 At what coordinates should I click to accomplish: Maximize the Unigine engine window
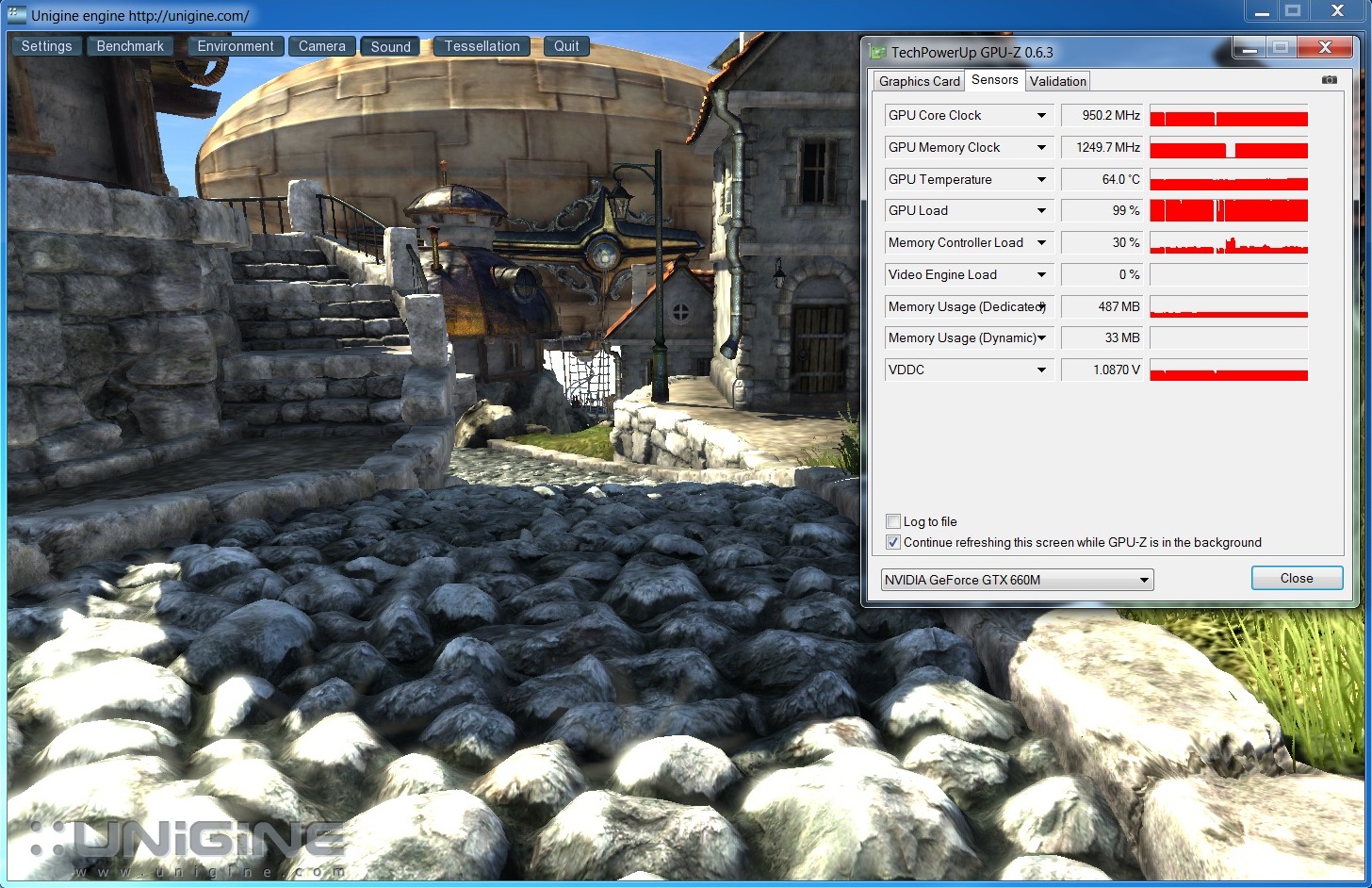(x=1293, y=11)
